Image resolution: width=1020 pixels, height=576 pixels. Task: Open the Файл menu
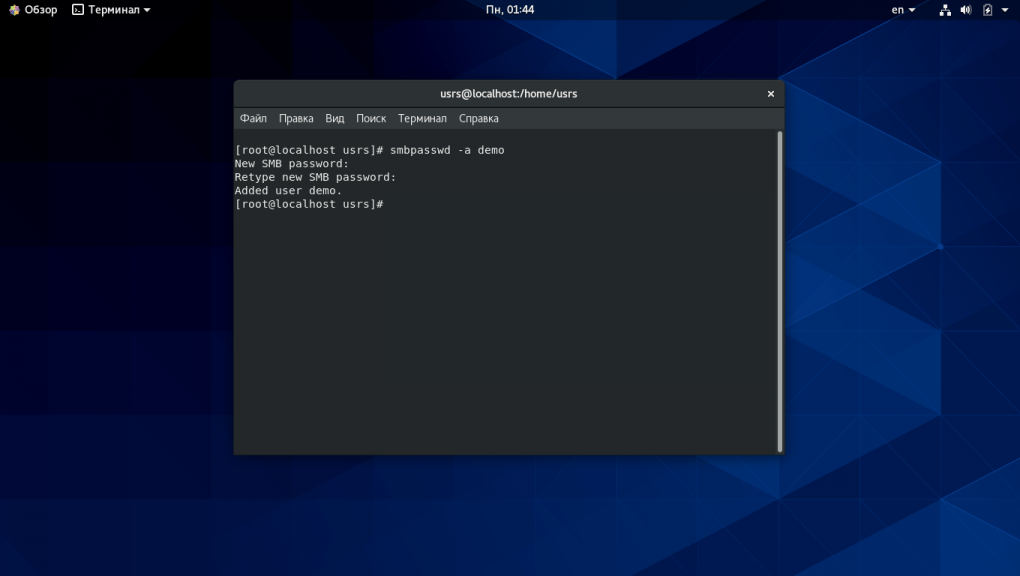coord(253,118)
